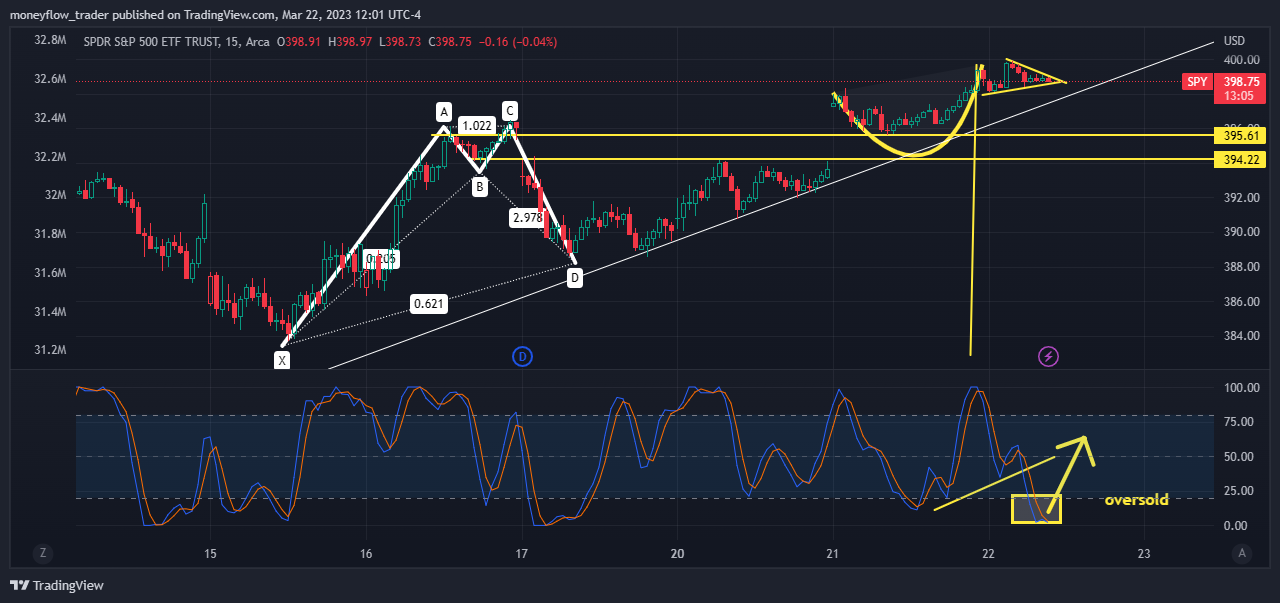The width and height of the screenshot is (1280, 603).
Task: Click the high value H398.97
Action: [349, 42]
